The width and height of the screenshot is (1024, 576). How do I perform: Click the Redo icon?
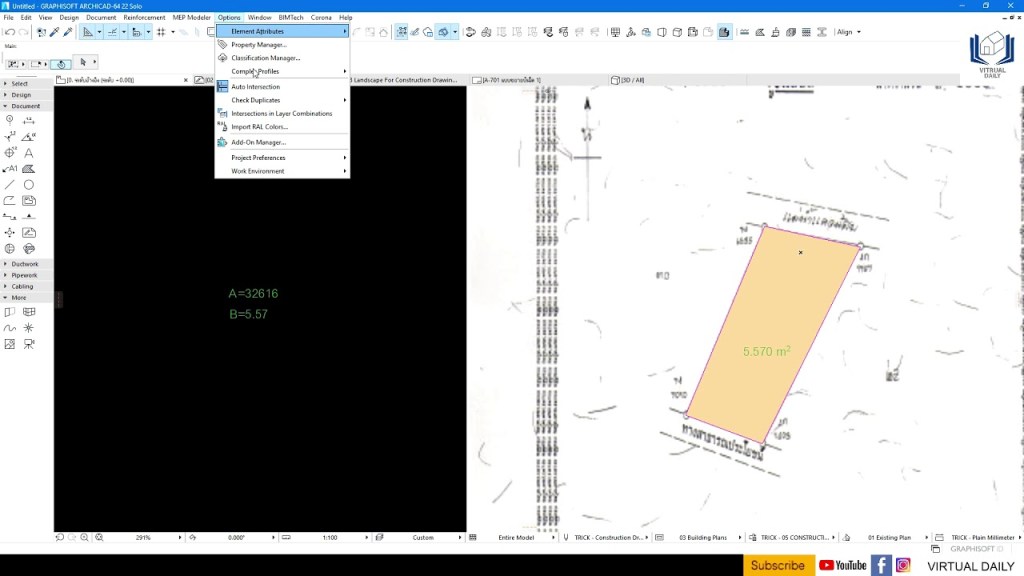pyautogui.click(x=24, y=33)
